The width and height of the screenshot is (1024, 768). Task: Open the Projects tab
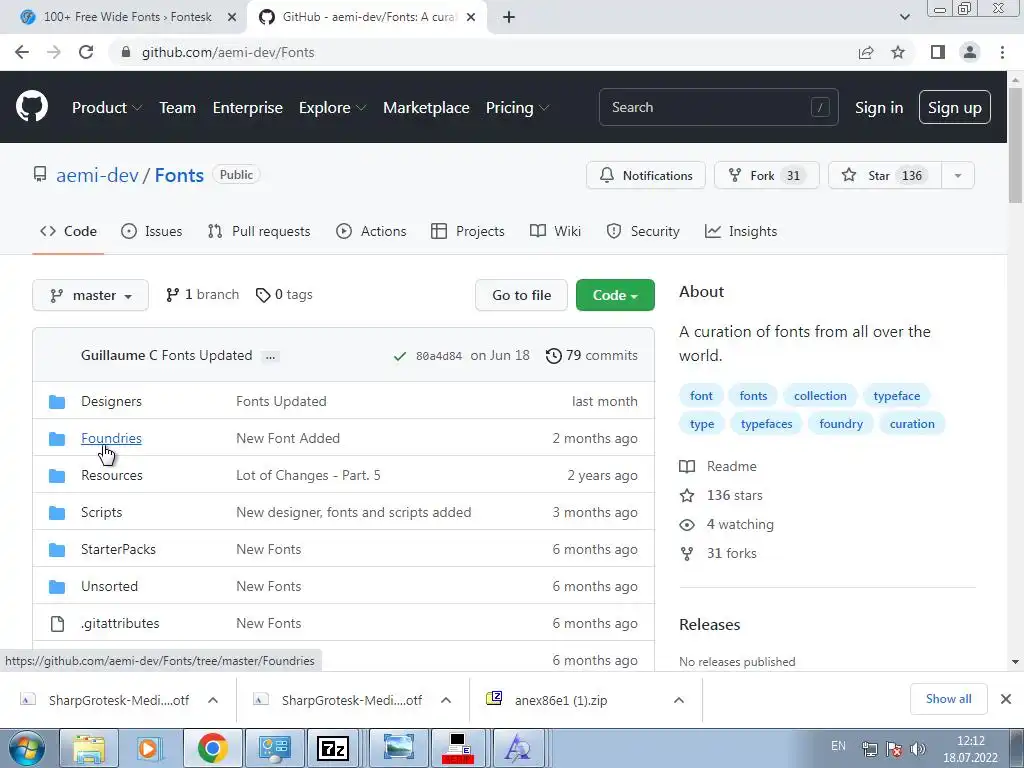[468, 231]
